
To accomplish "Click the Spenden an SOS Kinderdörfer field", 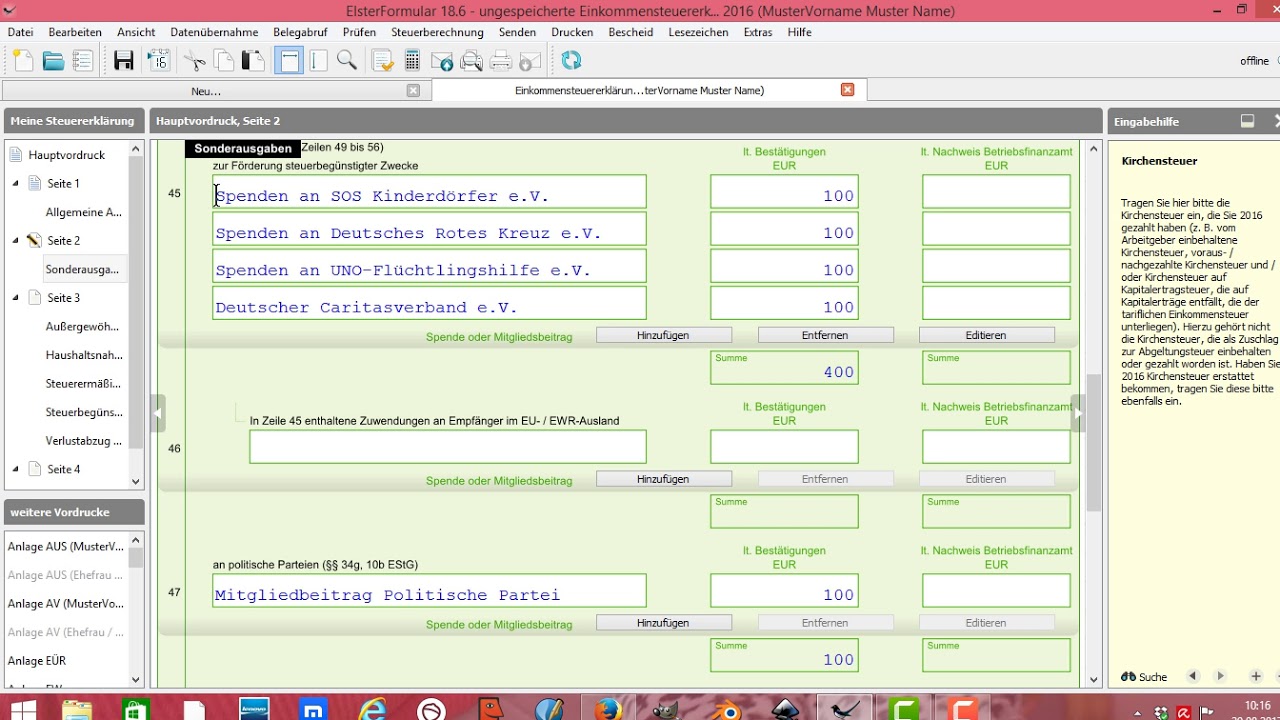I will [x=429, y=192].
